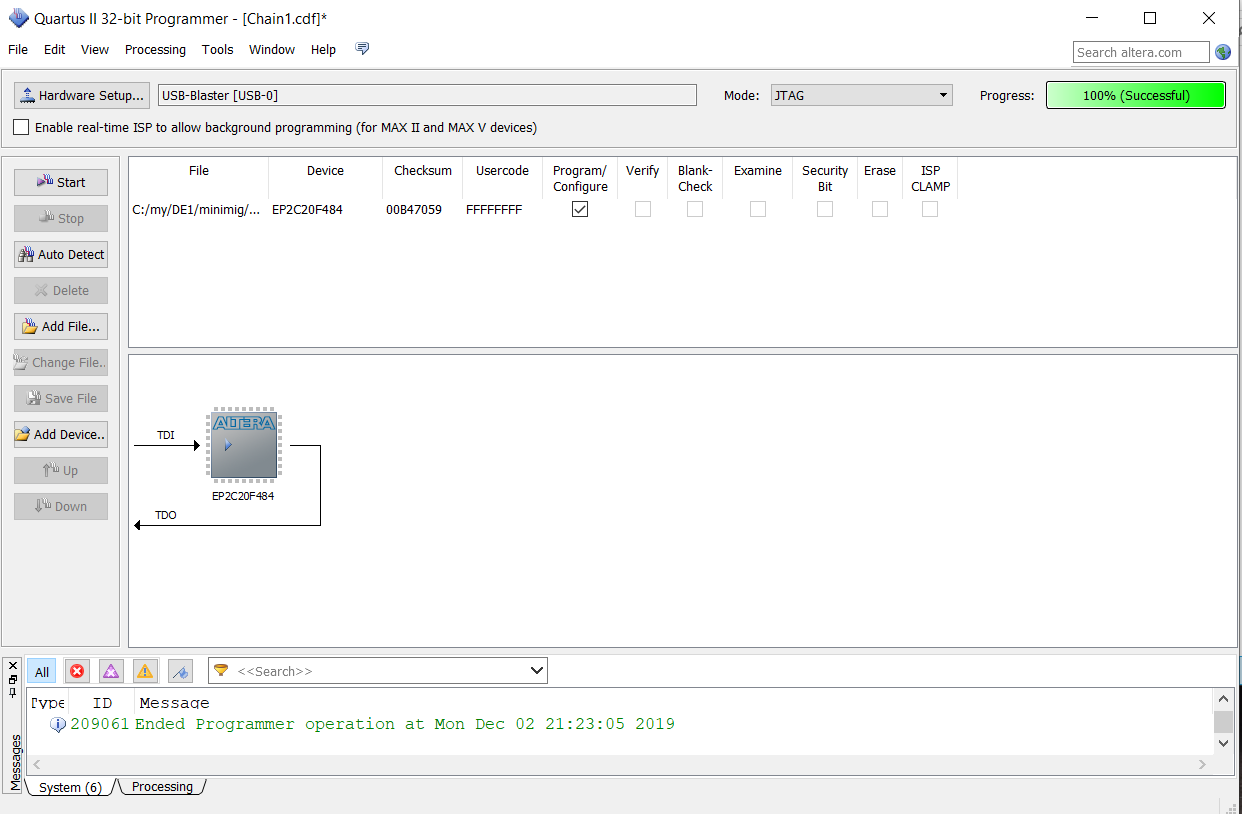
Task: Click the messages scrollbar down arrow
Action: pyautogui.click(x=1223, y=743)
